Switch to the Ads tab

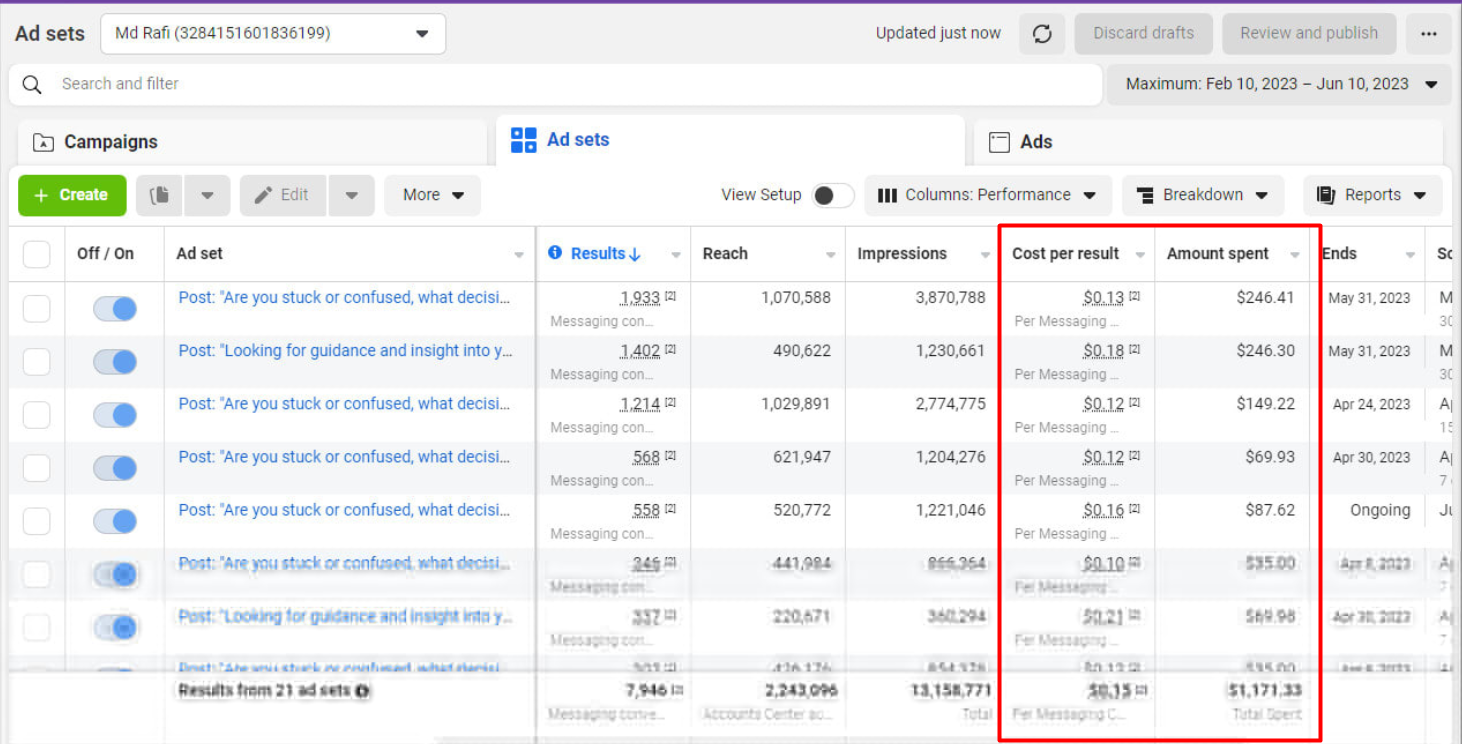coord(1036,142)
